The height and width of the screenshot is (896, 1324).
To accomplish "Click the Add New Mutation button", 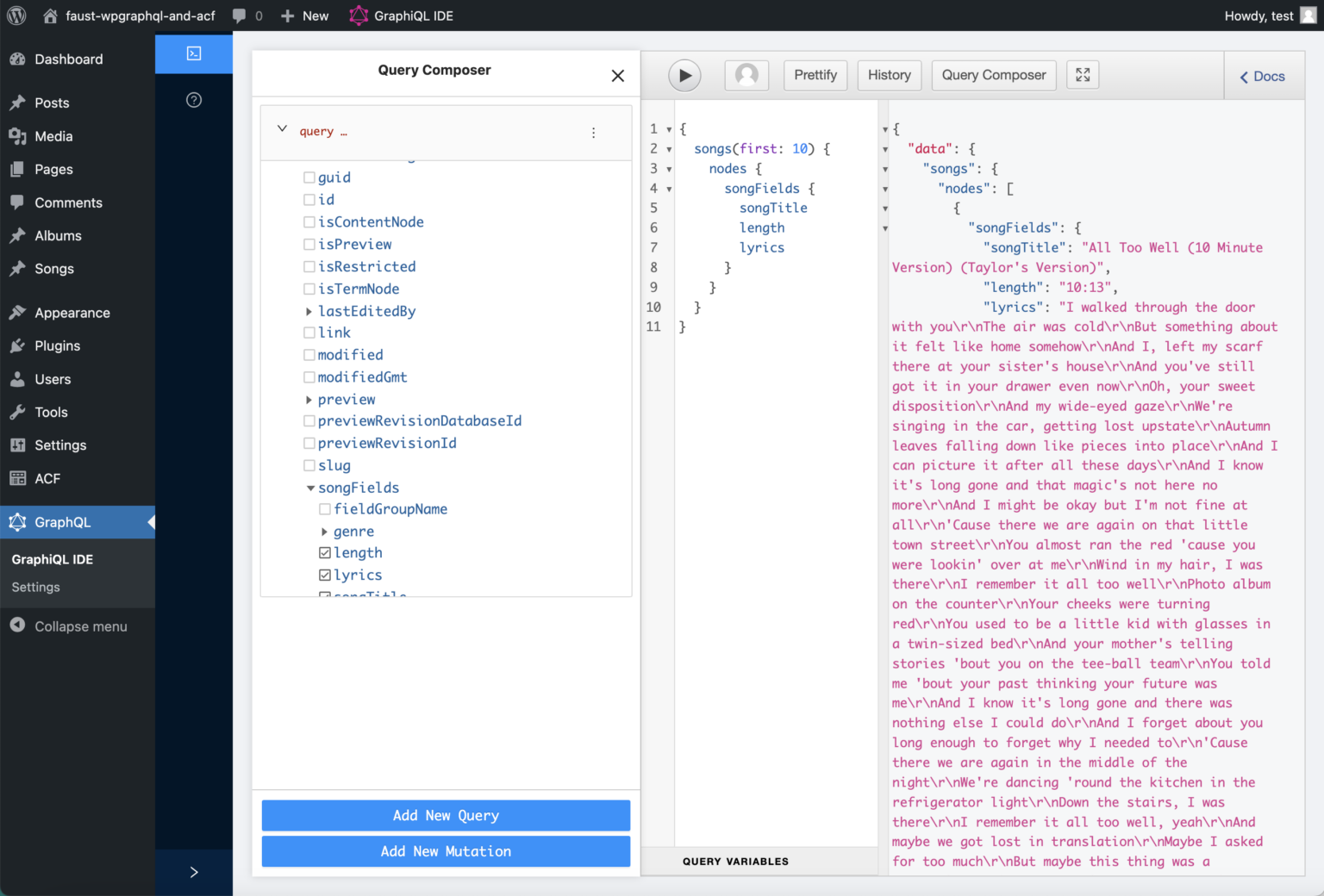I will pyautogui.click(x=446, y=851).
